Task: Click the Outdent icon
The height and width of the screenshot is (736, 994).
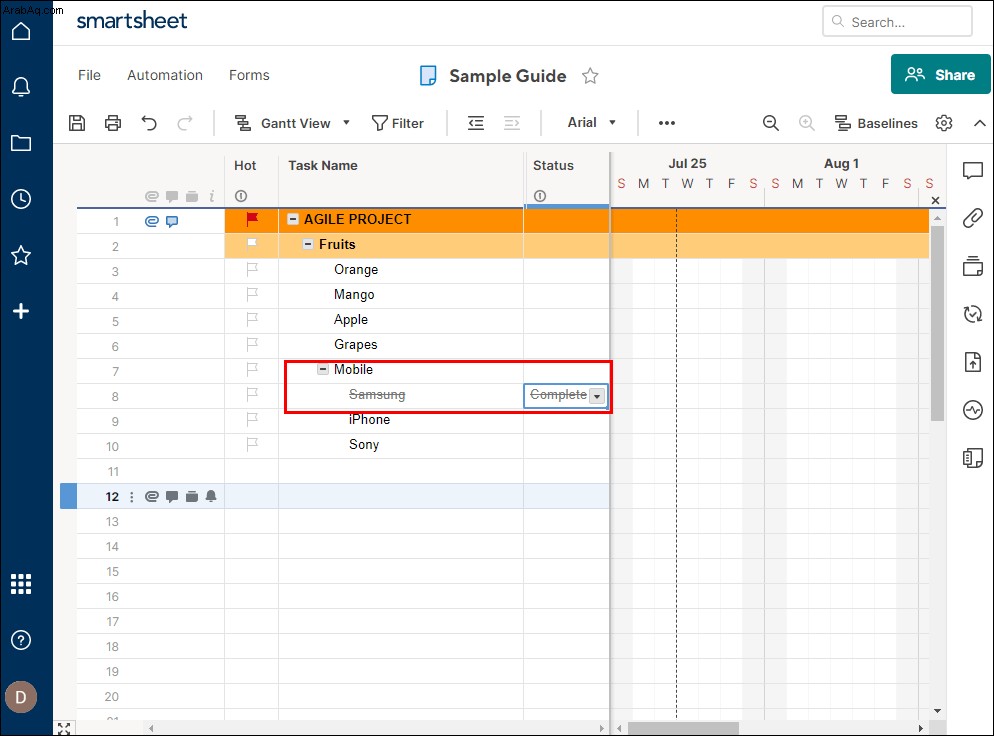Action: coord(476,123)
